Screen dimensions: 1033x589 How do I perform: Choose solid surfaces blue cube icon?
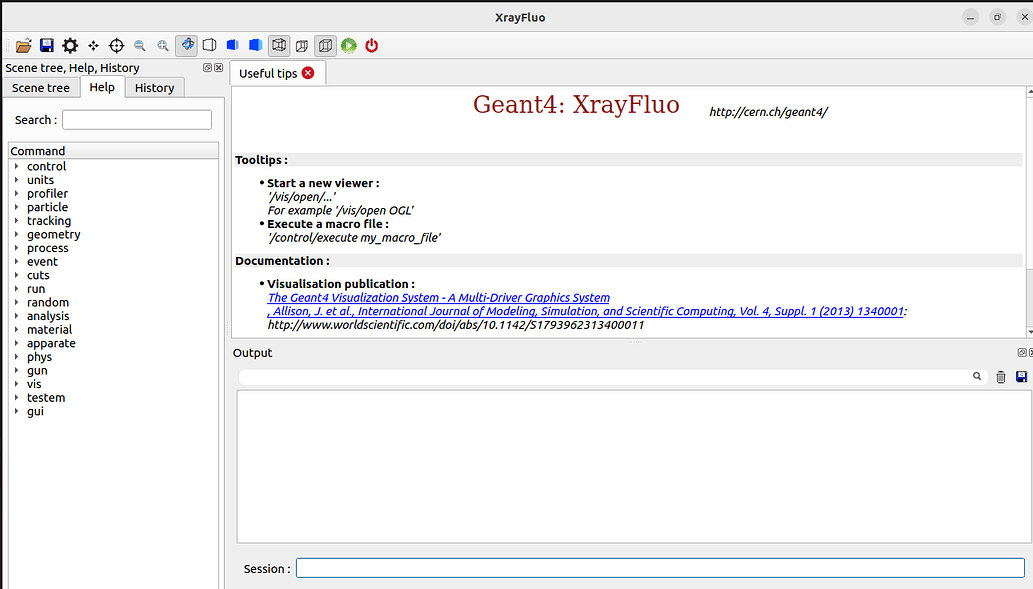(256, 45)
